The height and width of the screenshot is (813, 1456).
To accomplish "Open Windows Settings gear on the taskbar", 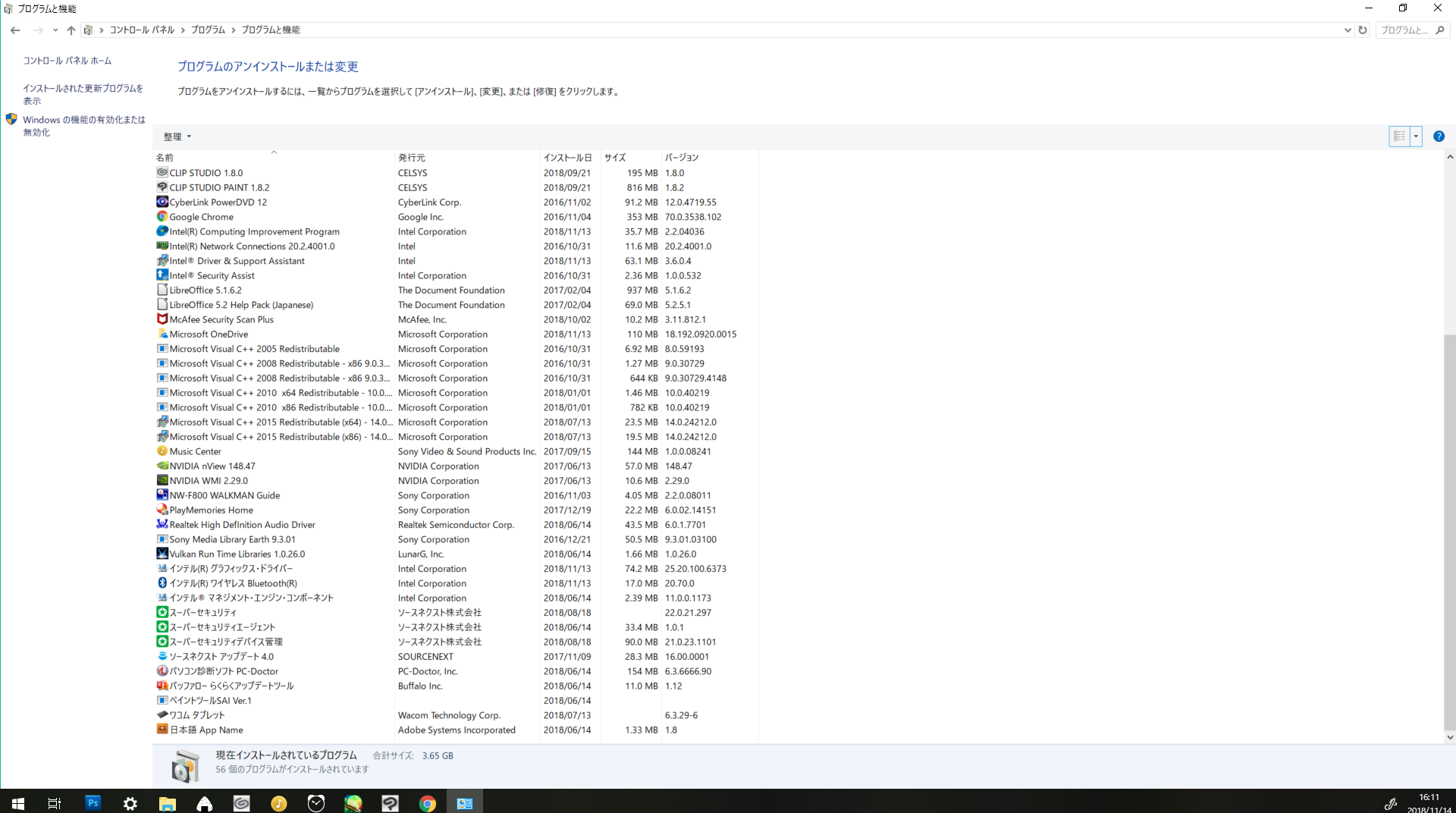I will (x=130, y=802).
